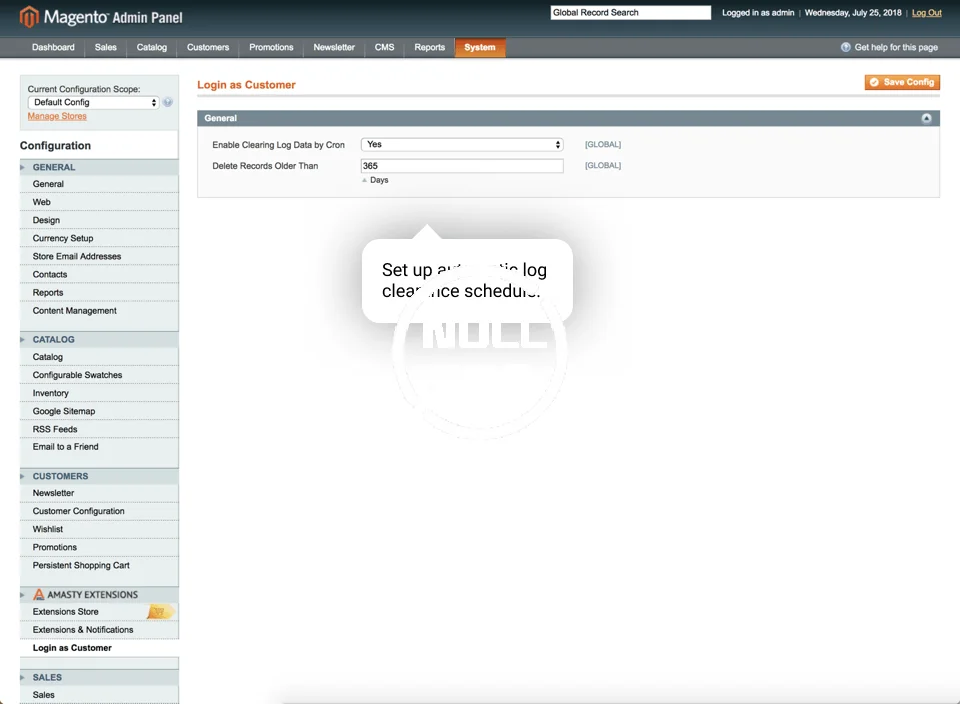Click the help icon beside scope selector
This screenshot has width=960, height=704.
168,102
